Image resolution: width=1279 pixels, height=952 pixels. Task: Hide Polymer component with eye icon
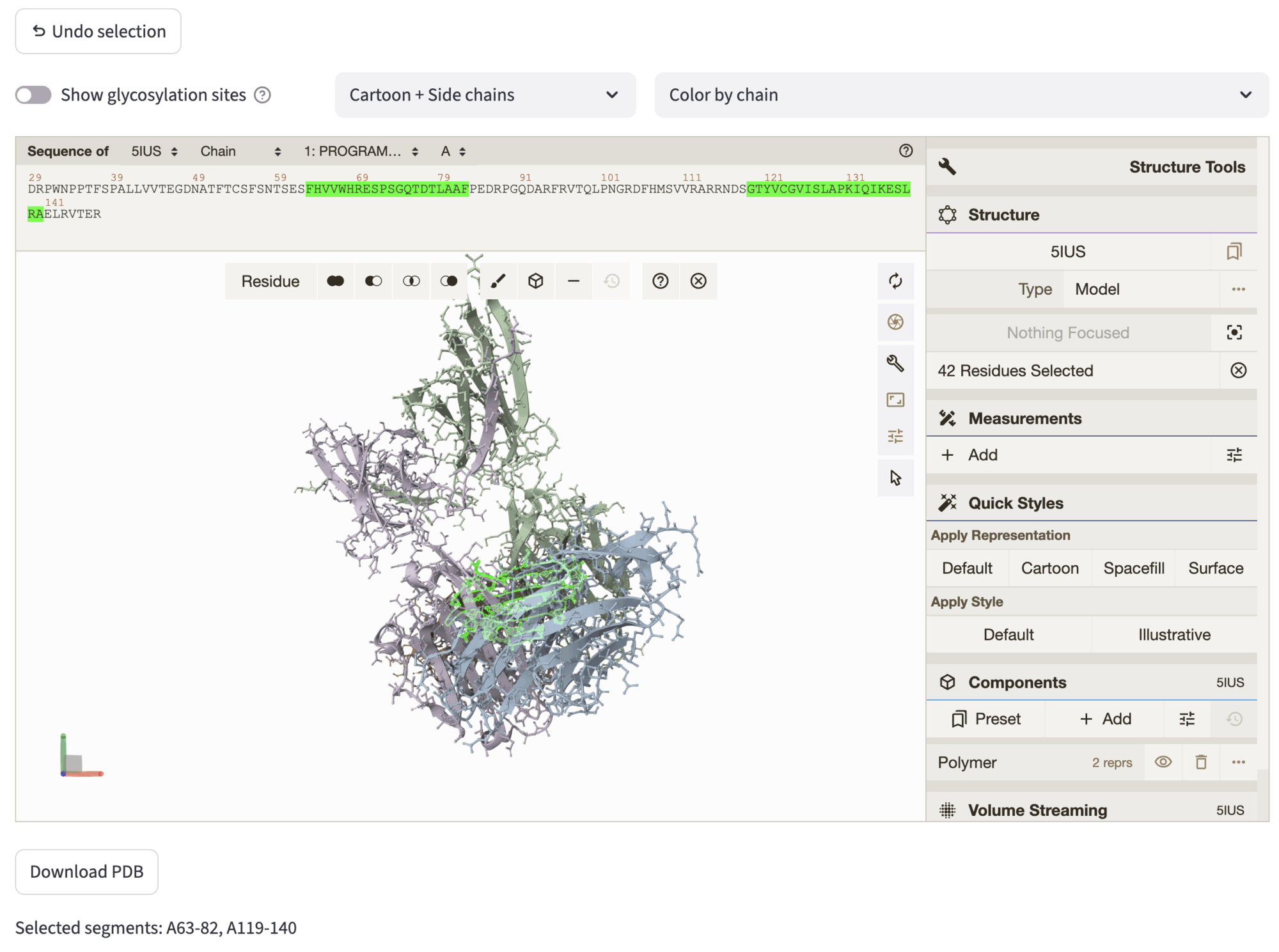pos(1163,762)
